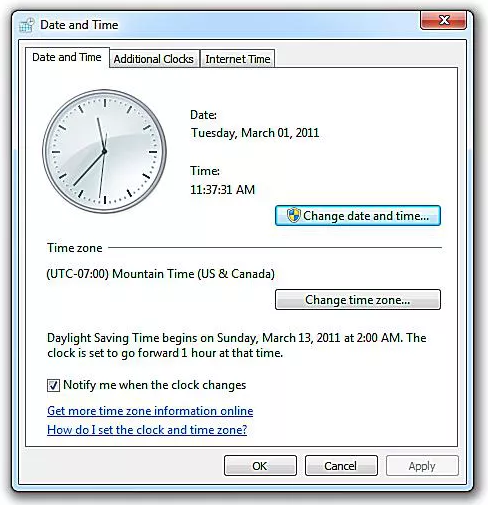Click the Date and Time title bar icon
Viewport: 488px width, 505px height.
(x=27, y=25)
